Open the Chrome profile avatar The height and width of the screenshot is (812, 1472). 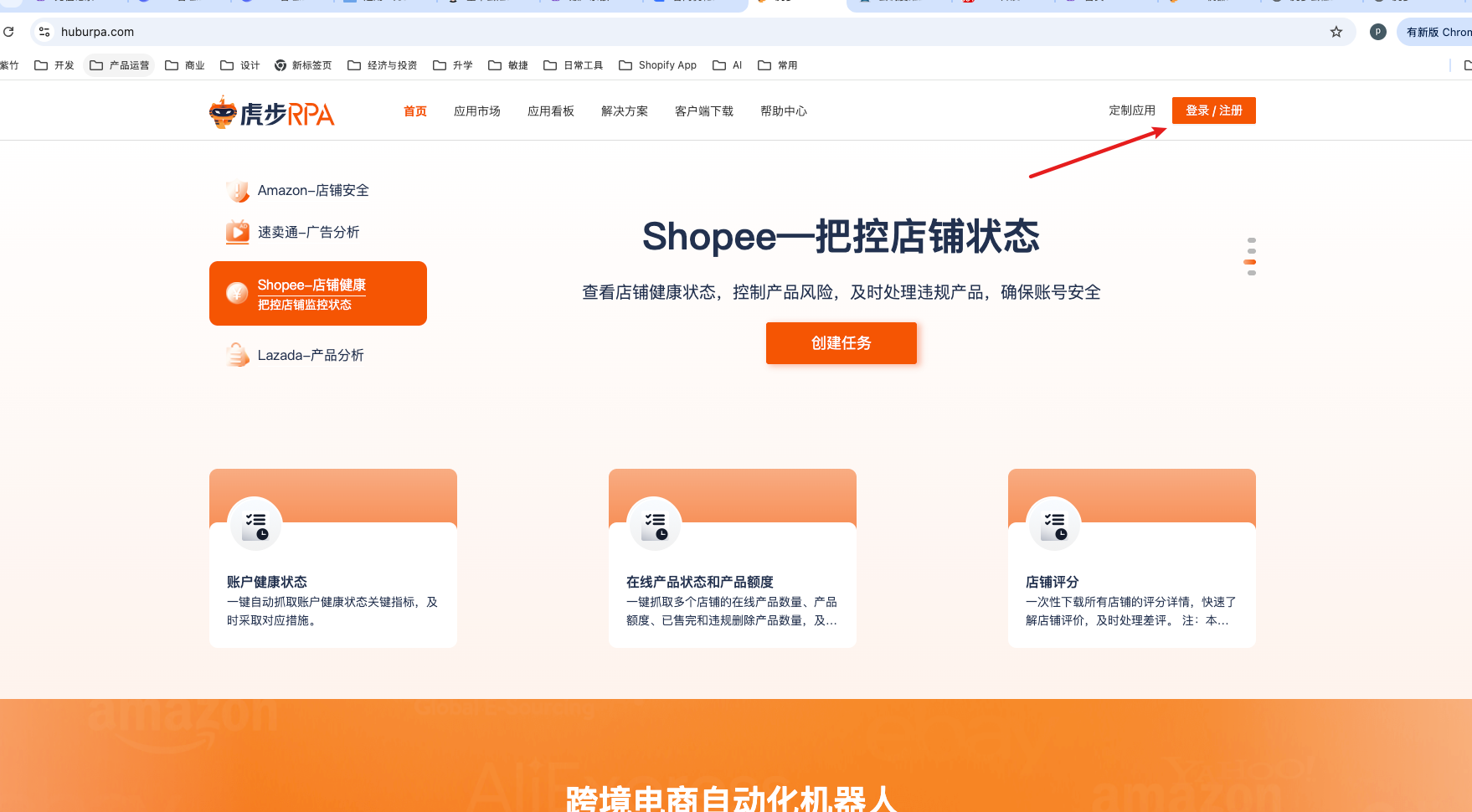point(1377,32)
